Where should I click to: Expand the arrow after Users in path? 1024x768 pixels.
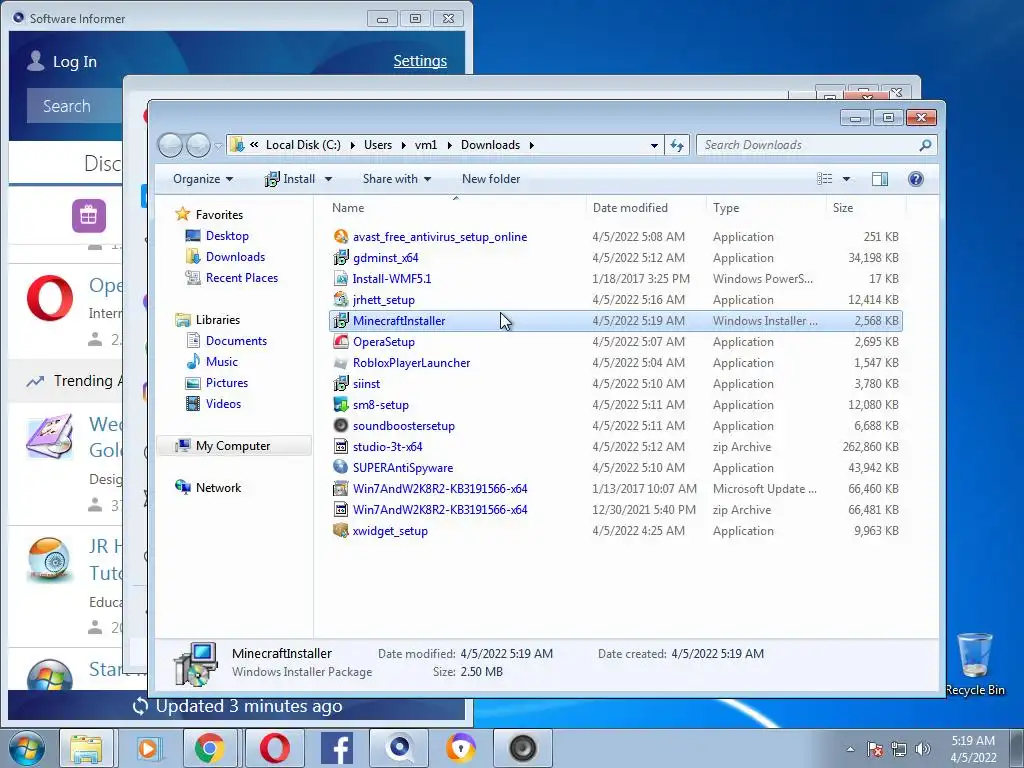[403, 145]
